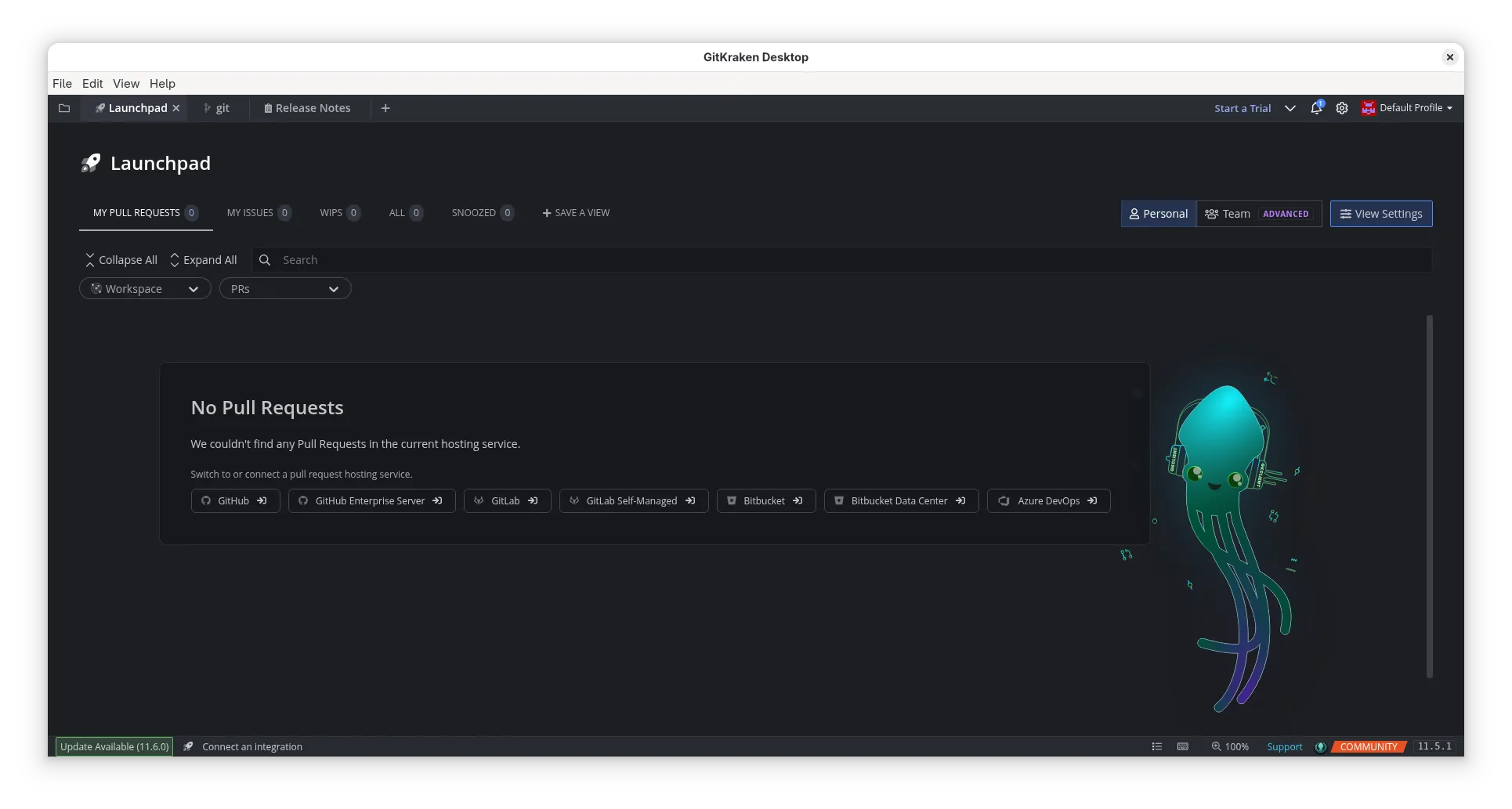Open Preferences via the gear icon
The image size is (1512, 809).
[x=1342, y=108]
